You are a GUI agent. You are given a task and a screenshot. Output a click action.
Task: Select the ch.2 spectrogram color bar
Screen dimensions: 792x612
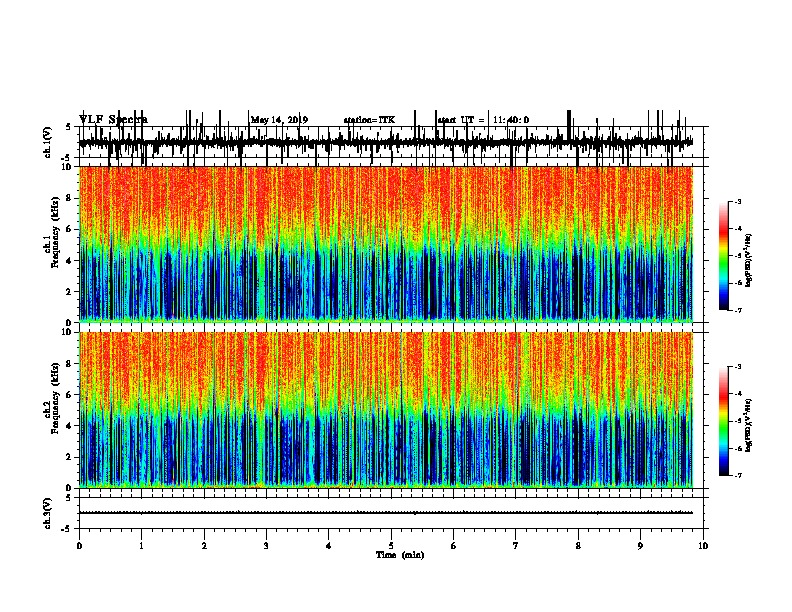[724, 421]
